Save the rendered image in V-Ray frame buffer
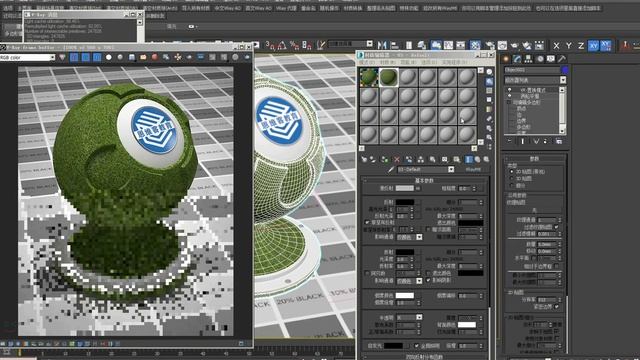Viewport: 640px width, 360px height. [x=131, y=58]
